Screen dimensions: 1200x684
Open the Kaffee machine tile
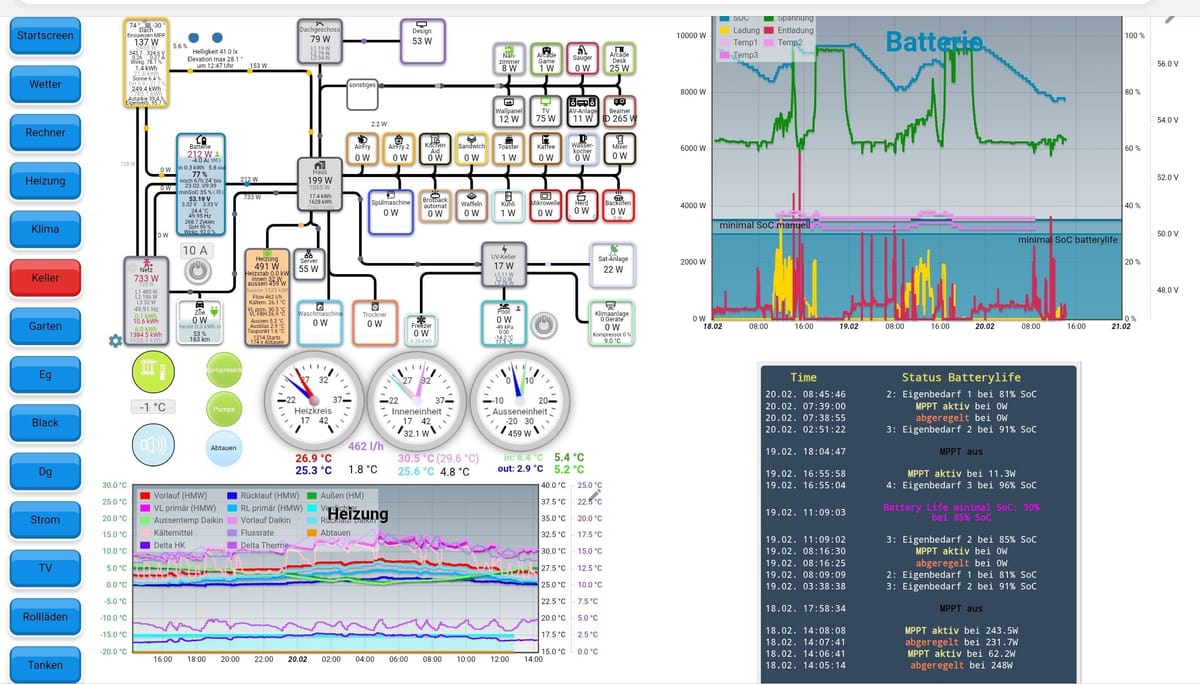tap(545, 148)
